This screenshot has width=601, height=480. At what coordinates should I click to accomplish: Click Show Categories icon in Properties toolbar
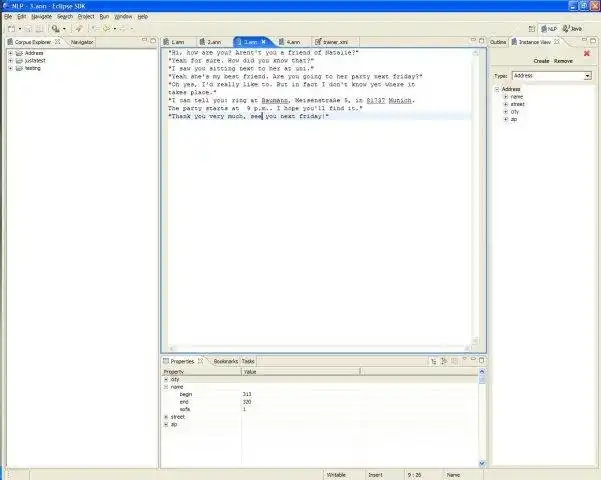434,361
